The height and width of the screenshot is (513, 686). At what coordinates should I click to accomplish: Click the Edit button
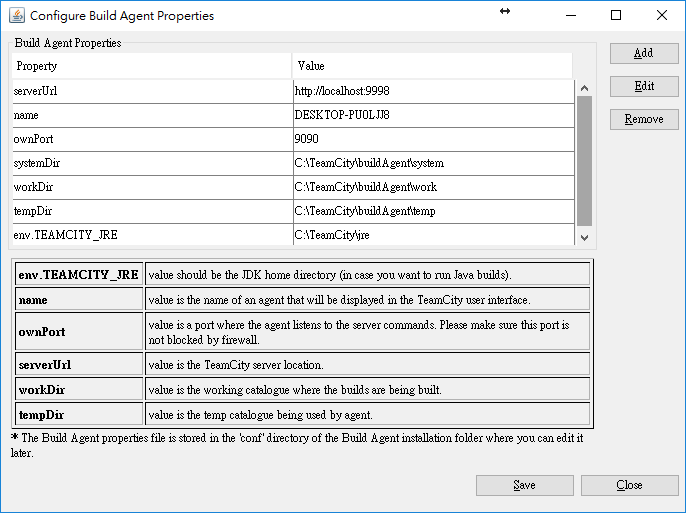pyautogui.click(x=644, y=86)
